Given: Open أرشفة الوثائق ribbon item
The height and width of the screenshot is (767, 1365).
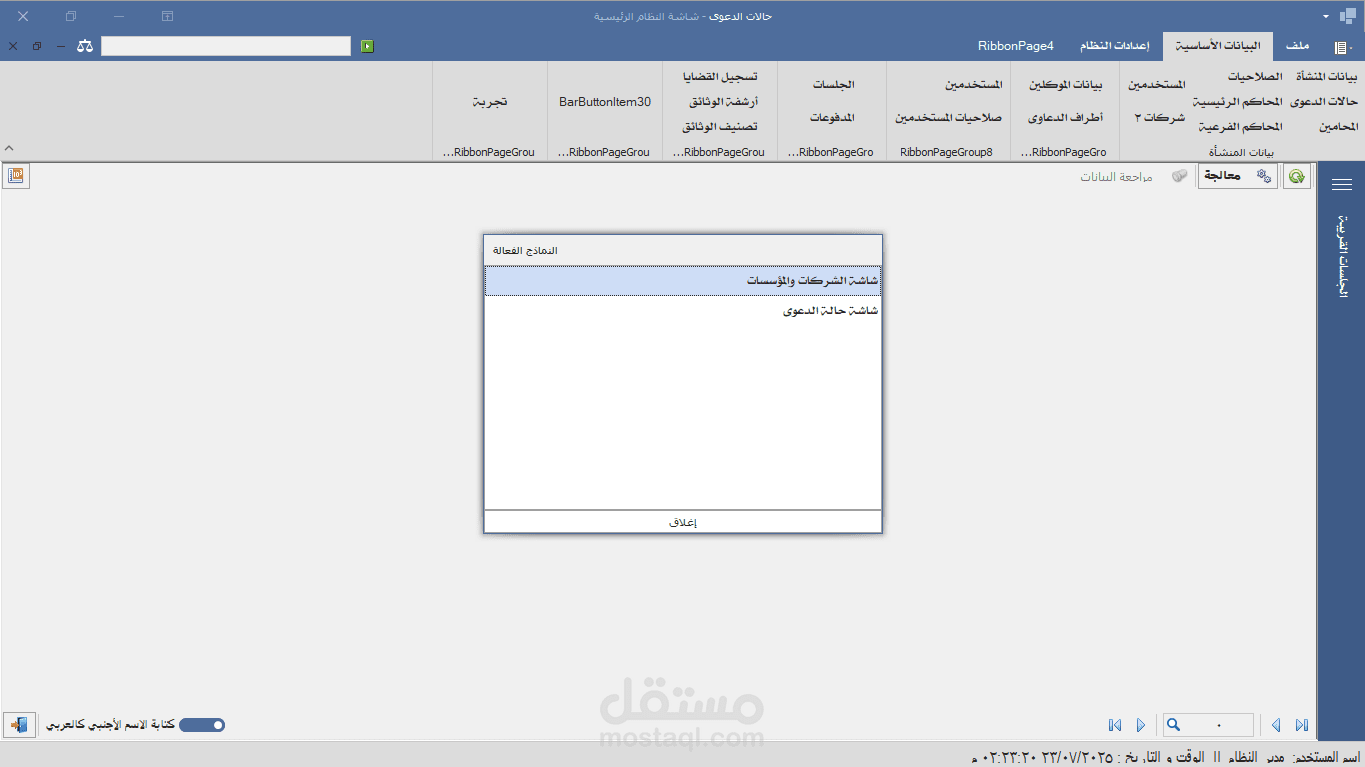Looking at the screenshot, I should click(x=723, y=102).
